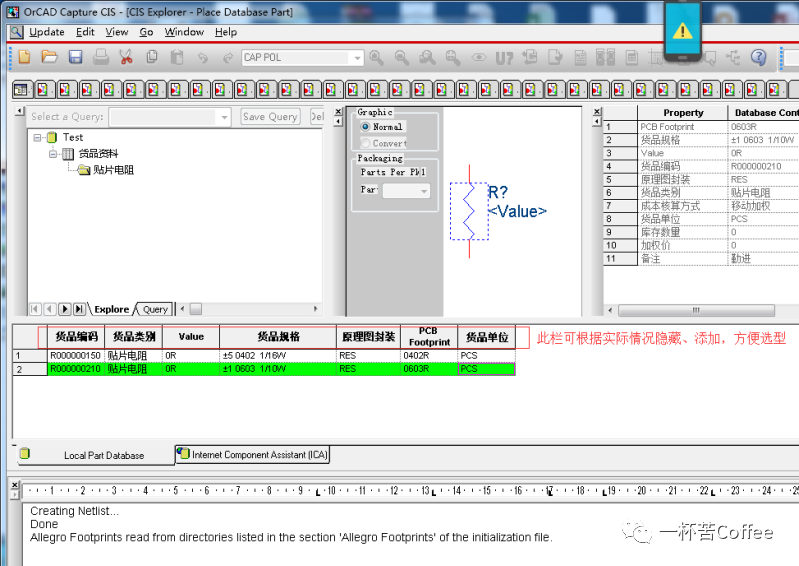Close the session log pane with X
799x566 pixels.
tap(15, 484)
